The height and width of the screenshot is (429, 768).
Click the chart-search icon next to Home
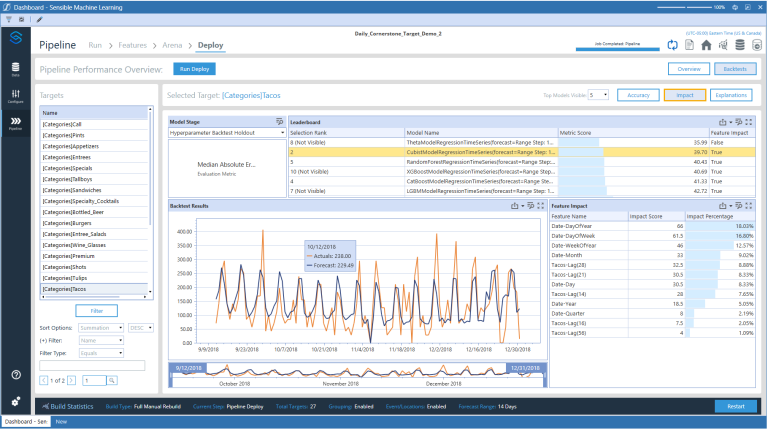pos(723,45)
